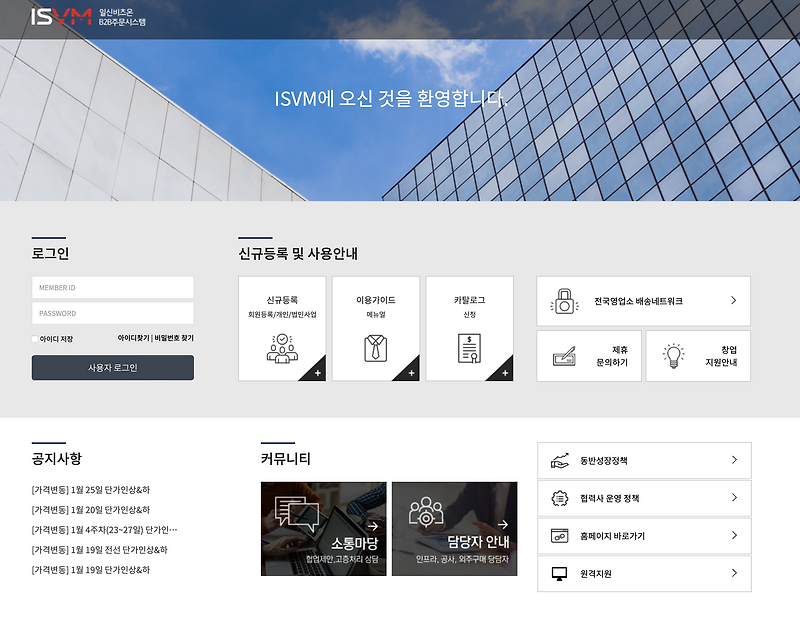Select the gear icon for 협력사 운영 정책
The height and width of the screenshot is (620, 800).
[558, 498]
